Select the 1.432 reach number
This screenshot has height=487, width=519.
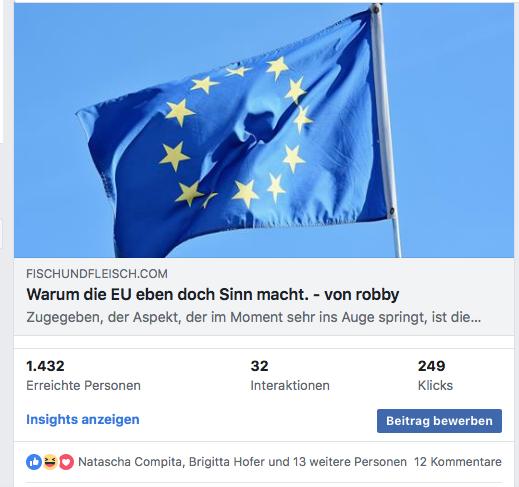[45, 366]
